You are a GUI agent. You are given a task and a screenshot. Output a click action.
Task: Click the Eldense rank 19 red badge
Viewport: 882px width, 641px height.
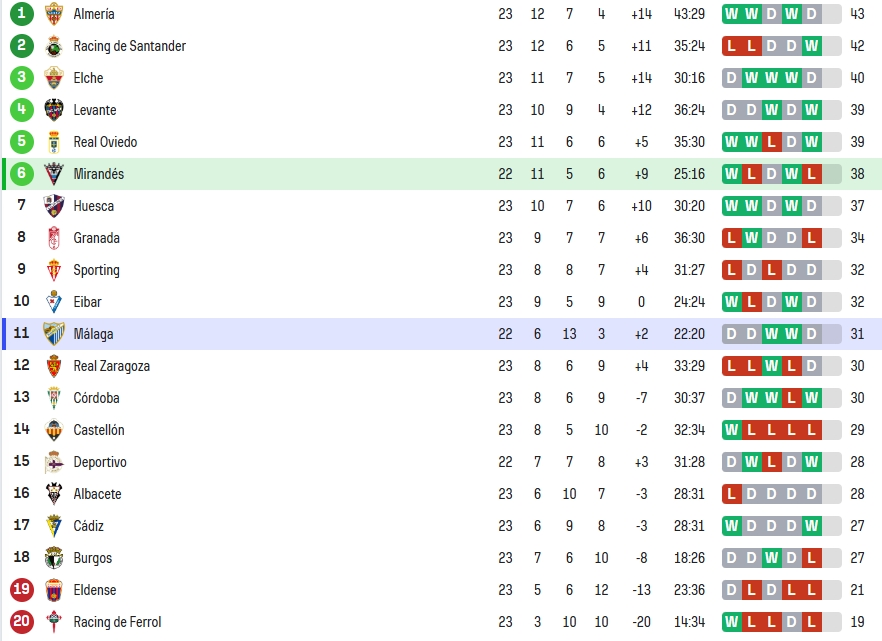21,589
